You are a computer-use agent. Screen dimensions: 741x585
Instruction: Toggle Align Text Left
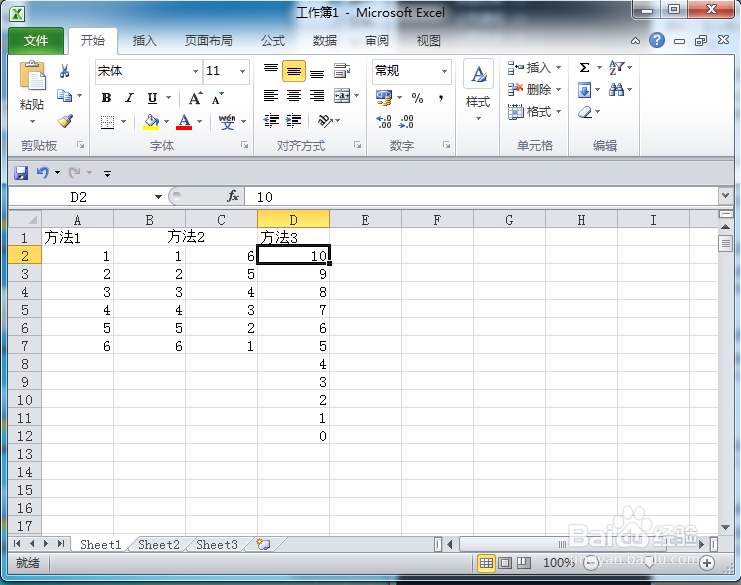point(271,96)
